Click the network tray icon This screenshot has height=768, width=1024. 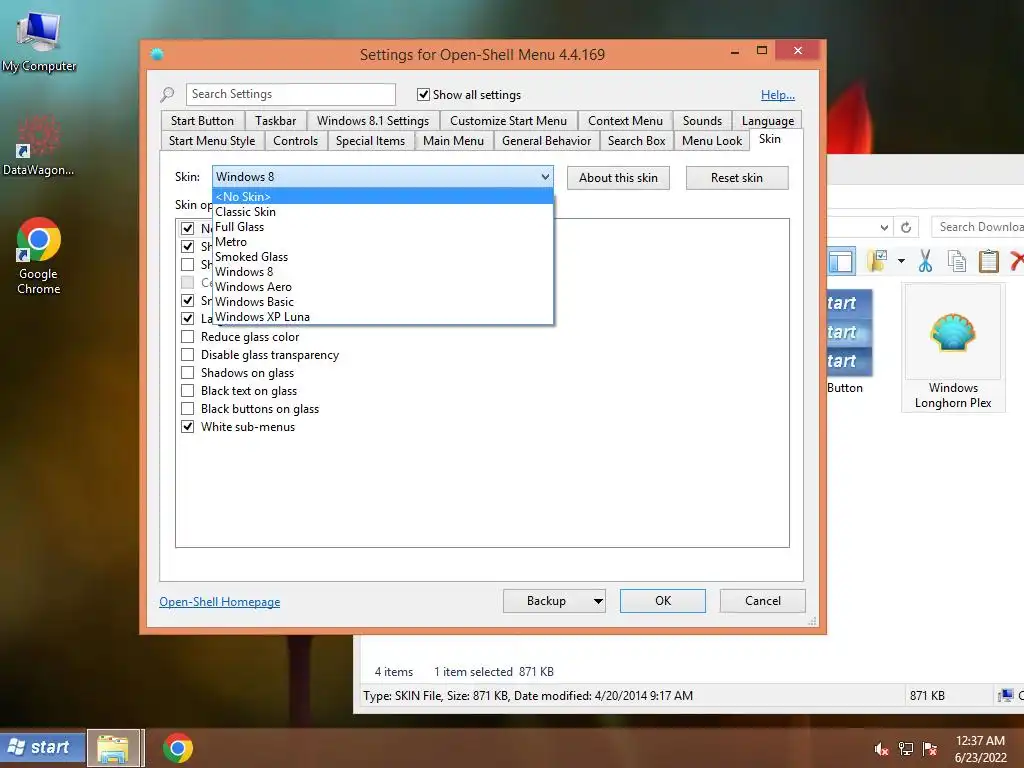[x=906, y=749]
